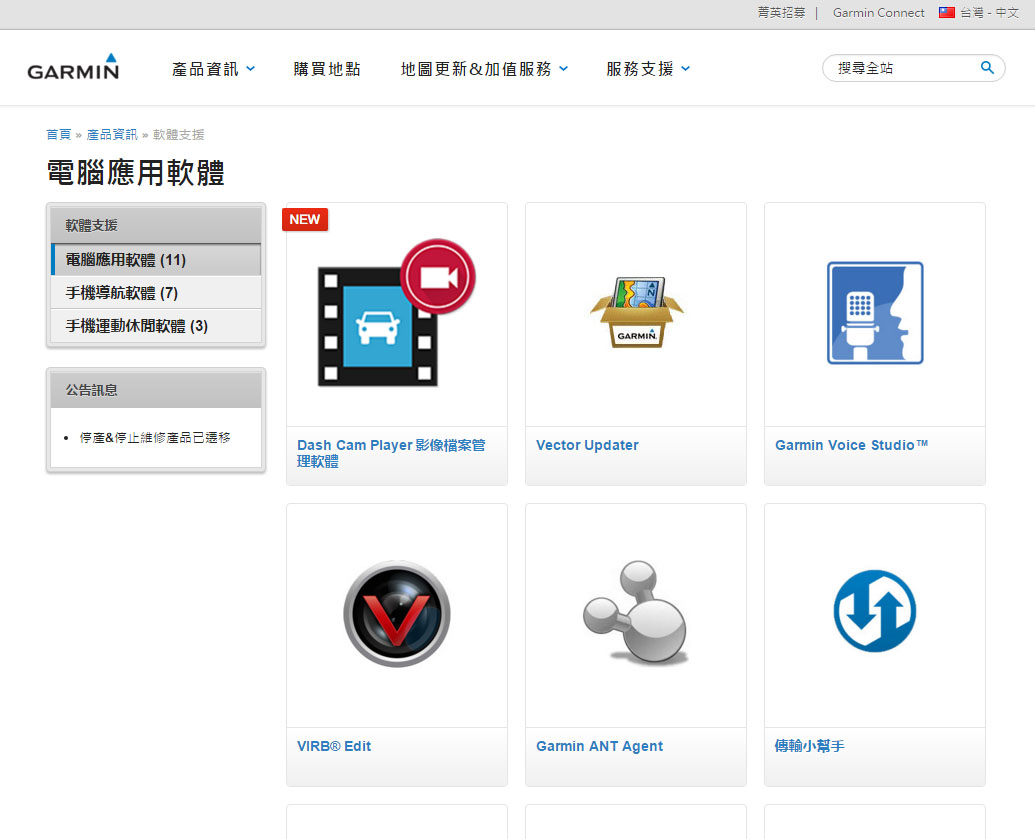Go to 產品資訊 breadcrumb link
The width and height of the screenshot is (1035, 839).
[112, 135]
